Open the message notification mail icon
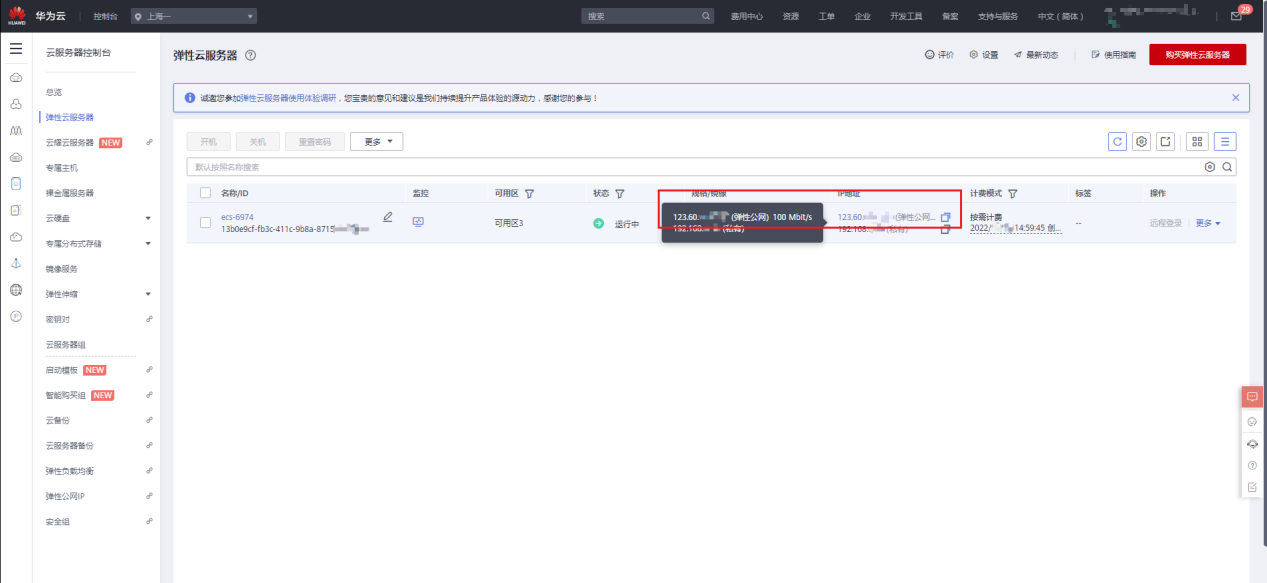This screenshot has height=583, width=1267. (x=1237, y=16)
